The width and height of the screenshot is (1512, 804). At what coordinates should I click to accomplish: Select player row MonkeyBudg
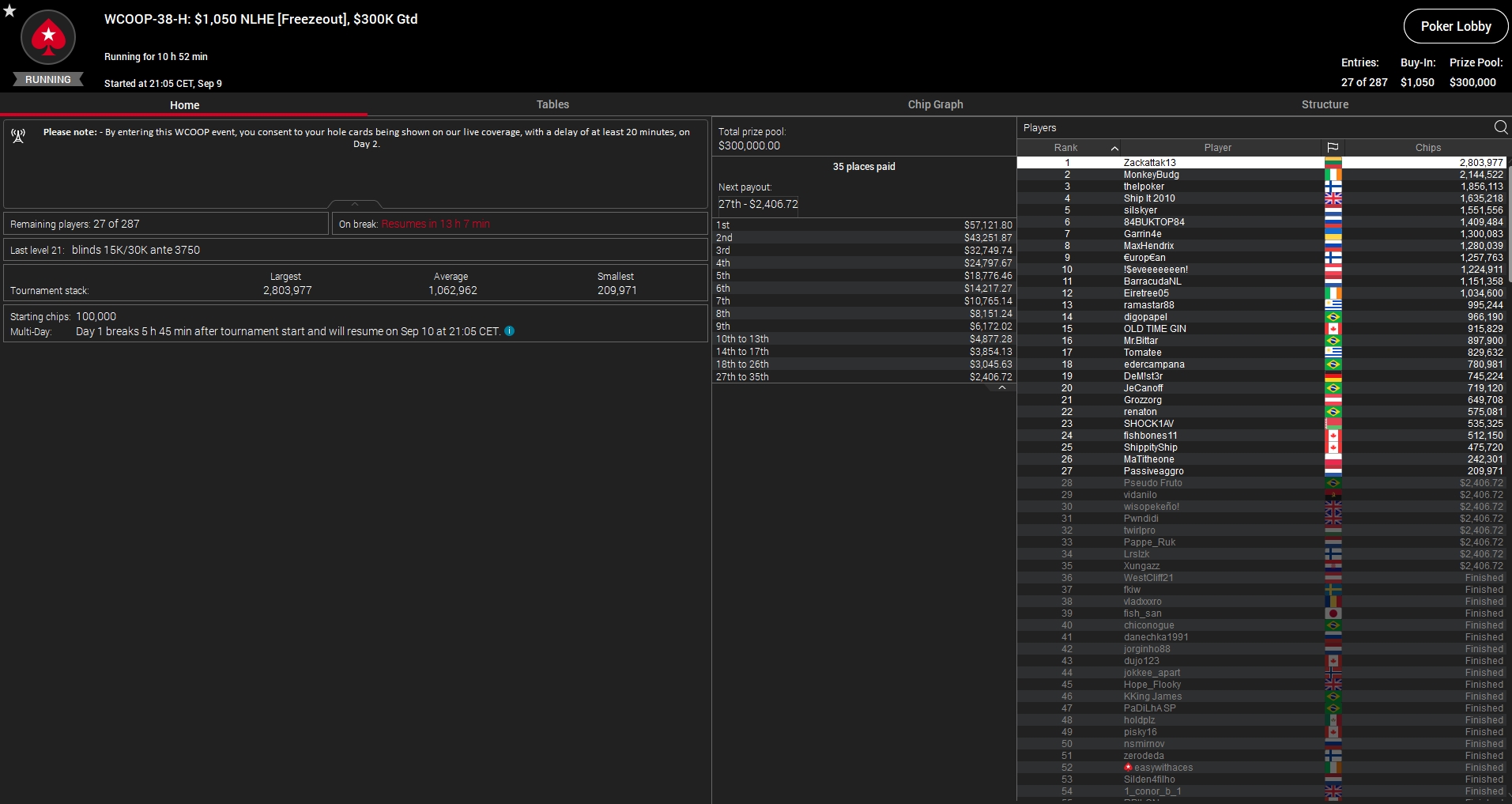coord(1261,175)
